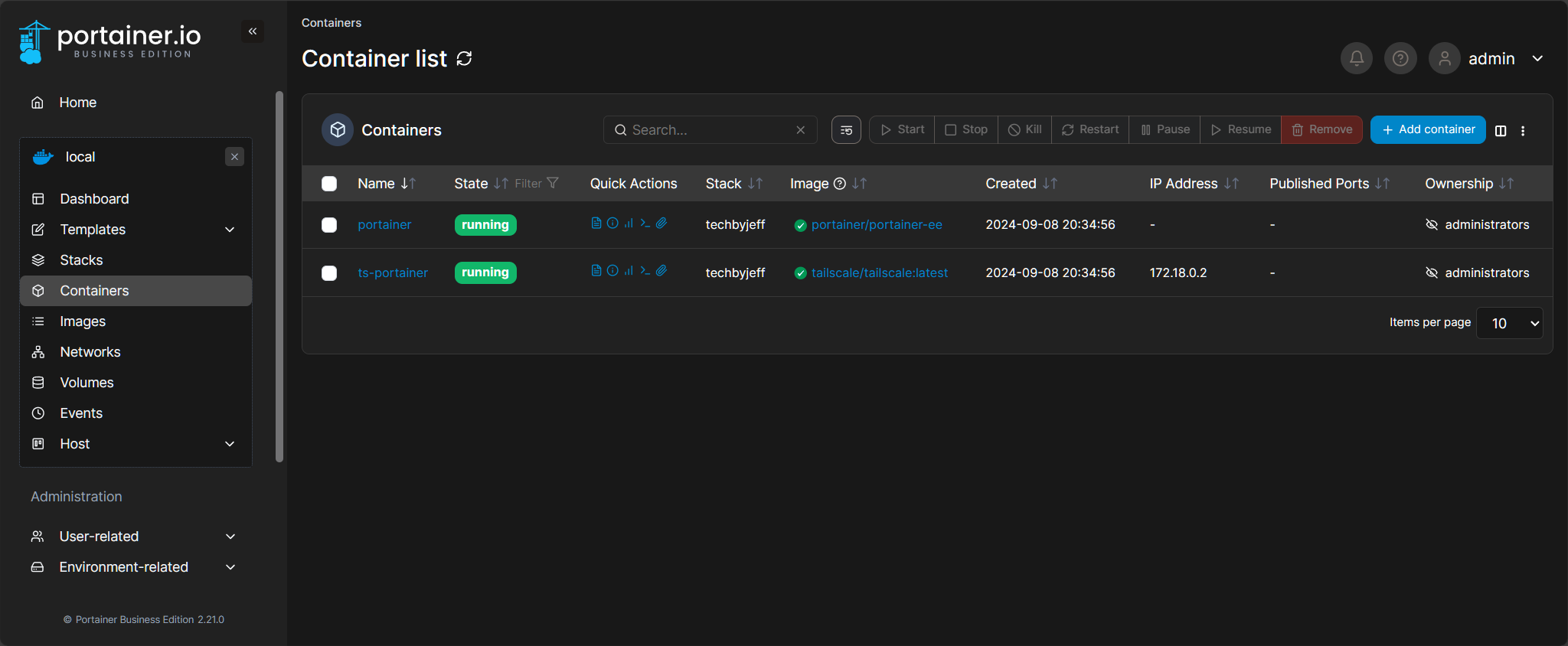Open the admin account dropdown chevron

pos(1537,59)
